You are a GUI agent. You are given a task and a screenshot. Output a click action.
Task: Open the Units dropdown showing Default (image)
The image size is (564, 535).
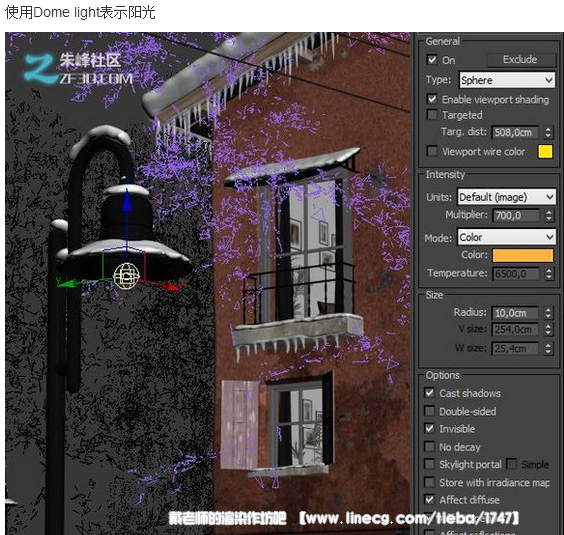coord(506,197)
